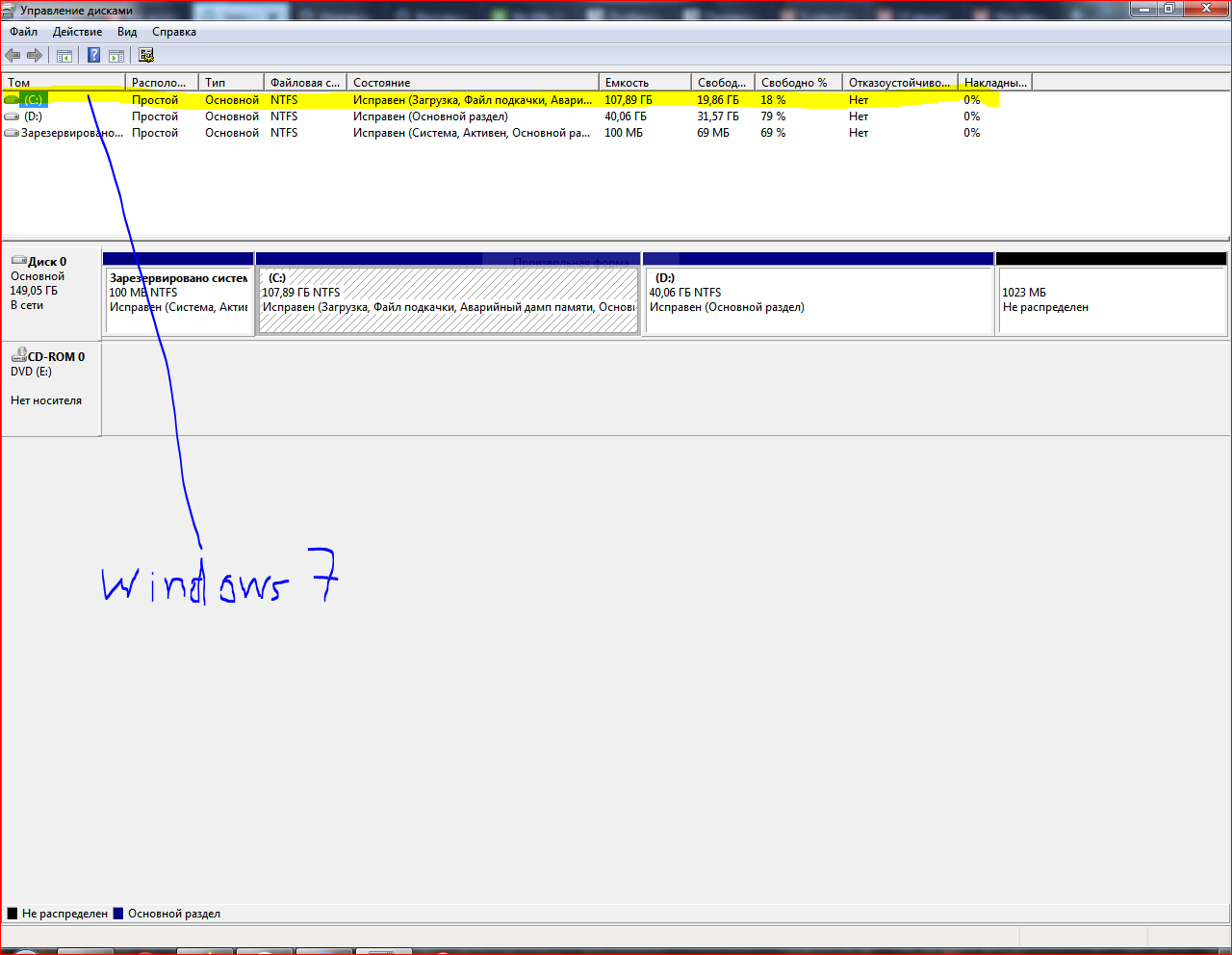This screenshot has width=1232, height=955.
Task: Select the Зарезервировано... volume row name
Action: click(72, 133)
